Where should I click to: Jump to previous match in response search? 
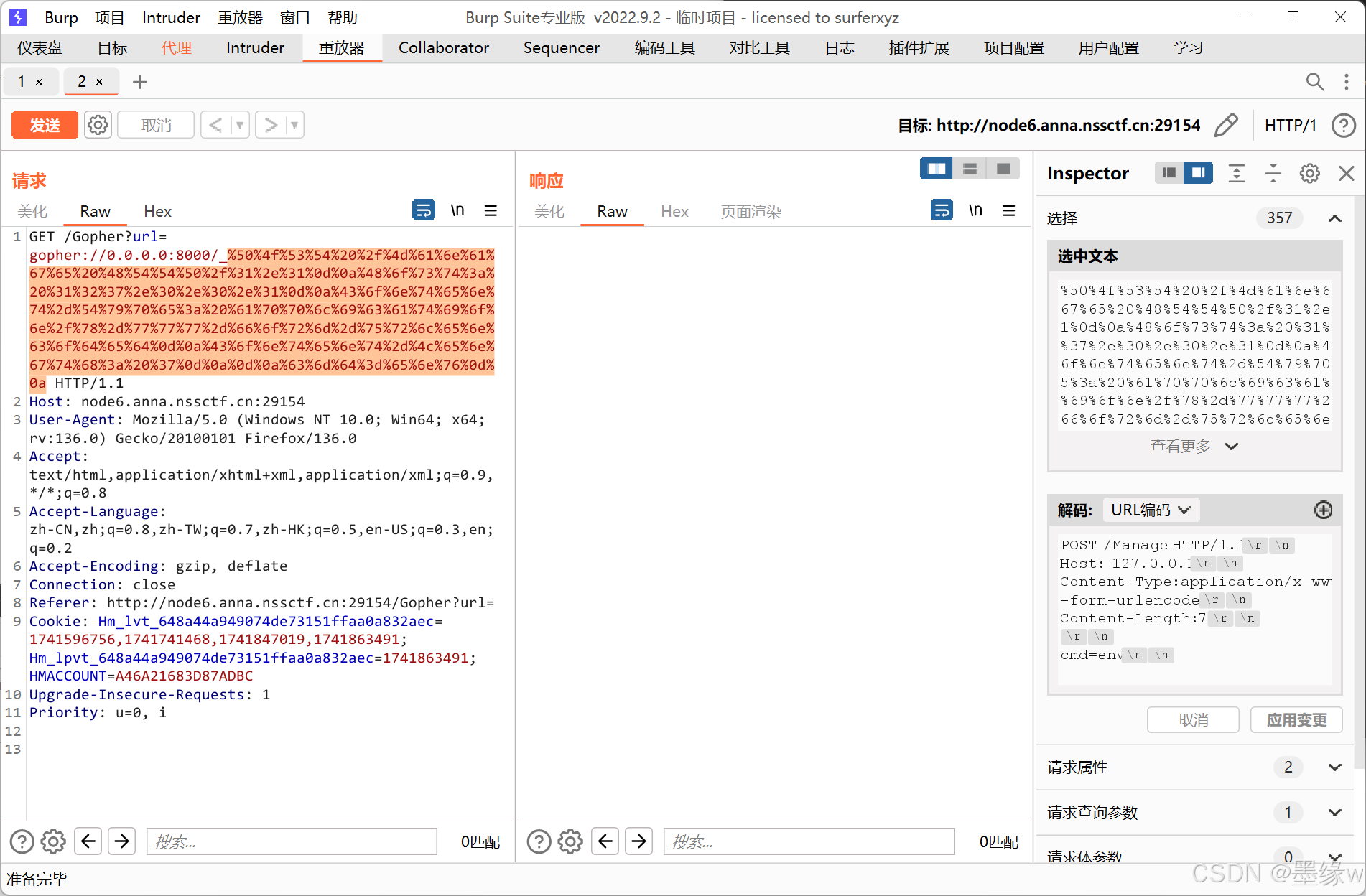click(x=605, y=841)
